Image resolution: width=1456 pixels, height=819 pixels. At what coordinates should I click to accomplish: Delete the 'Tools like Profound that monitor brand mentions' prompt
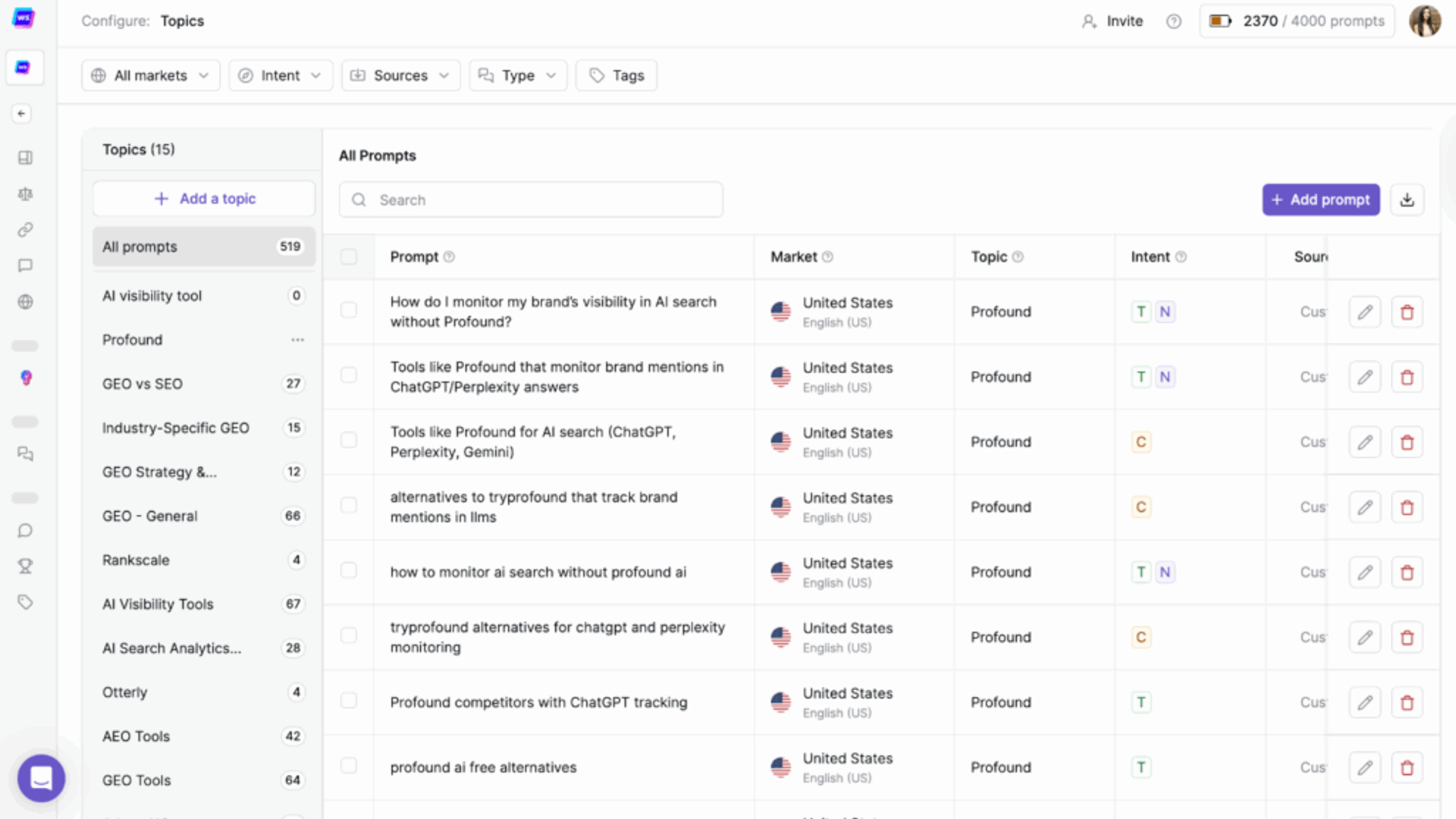pyautogui.click(x=1407, y=377)
